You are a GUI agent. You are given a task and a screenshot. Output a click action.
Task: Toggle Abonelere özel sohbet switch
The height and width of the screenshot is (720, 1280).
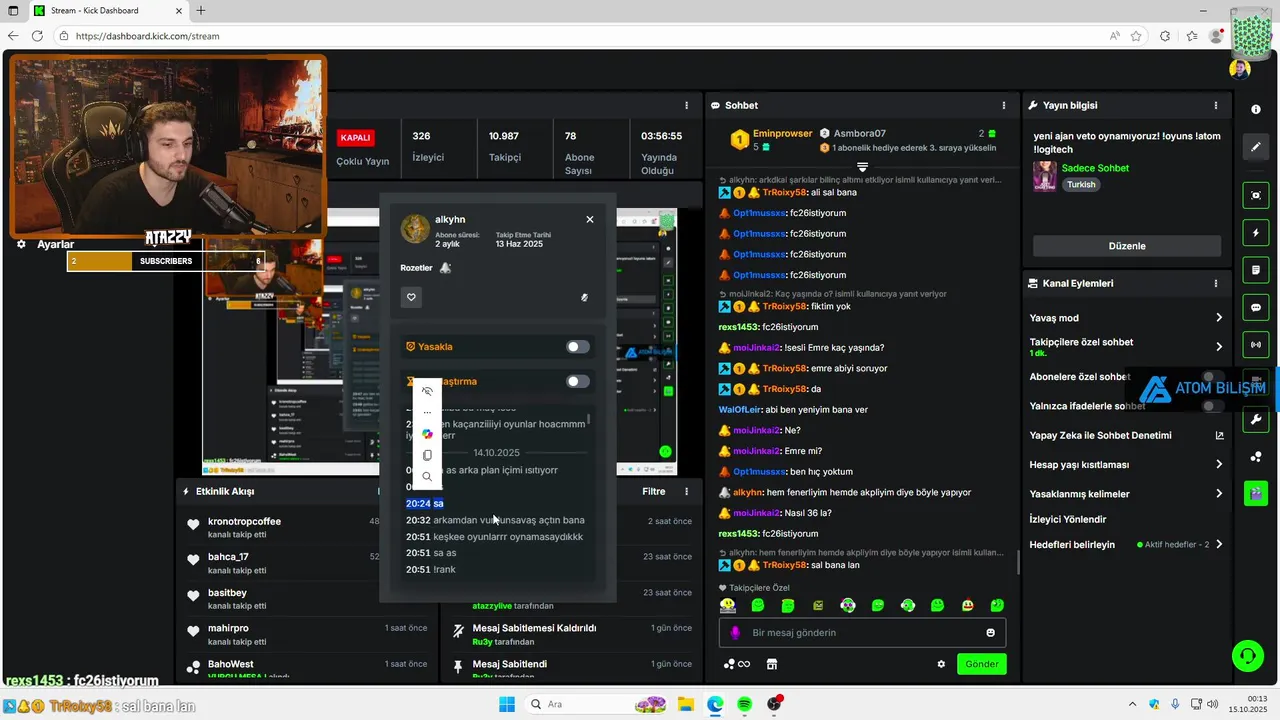[x=1213, y=377]
